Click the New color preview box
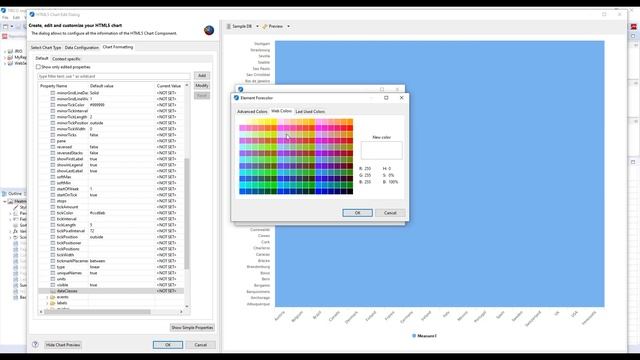Image resolution: width=640 pixels, height=360 pixels. (382, 150)
